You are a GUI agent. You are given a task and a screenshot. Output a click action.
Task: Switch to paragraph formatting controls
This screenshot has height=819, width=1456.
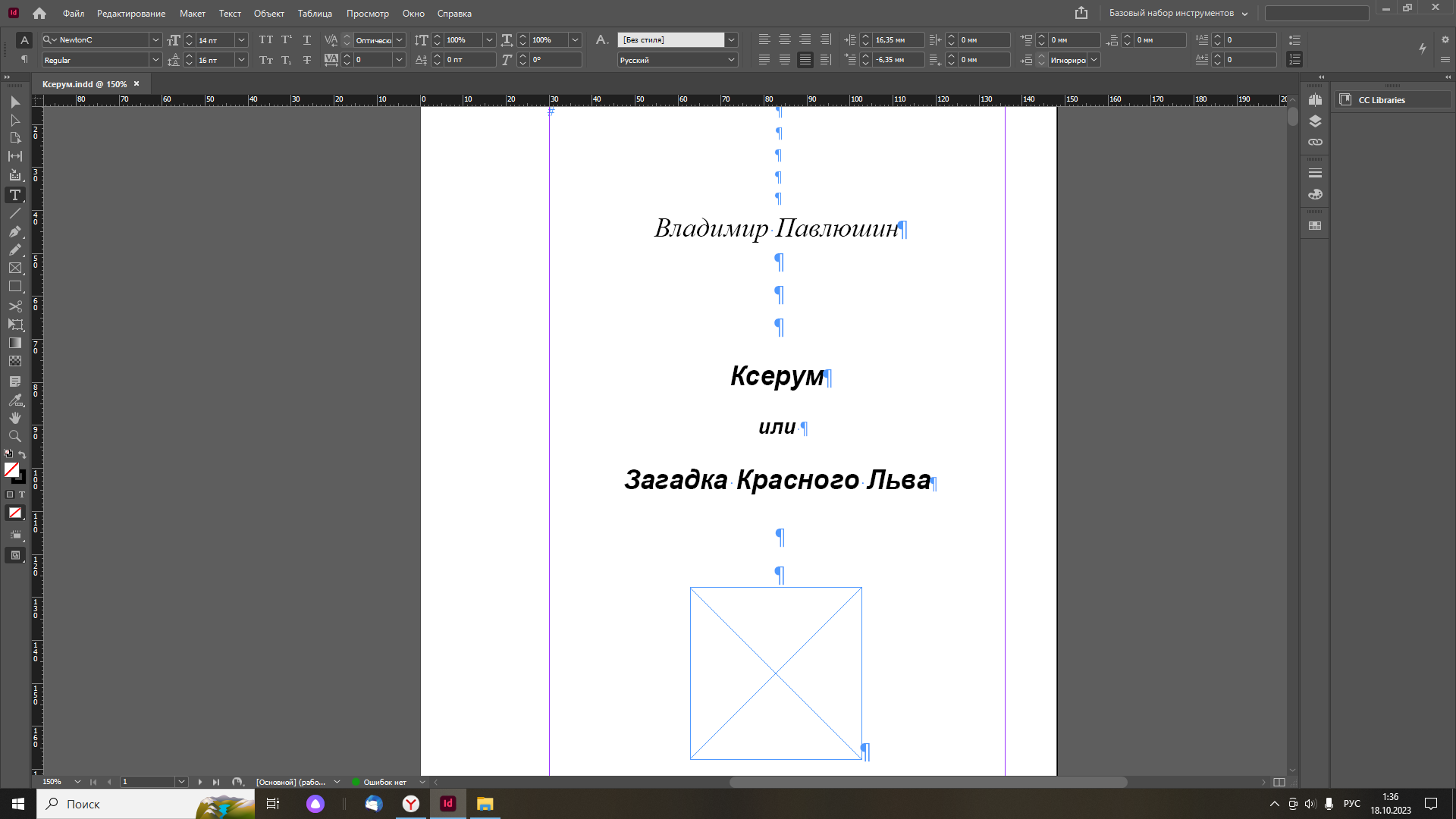(24, 59)
